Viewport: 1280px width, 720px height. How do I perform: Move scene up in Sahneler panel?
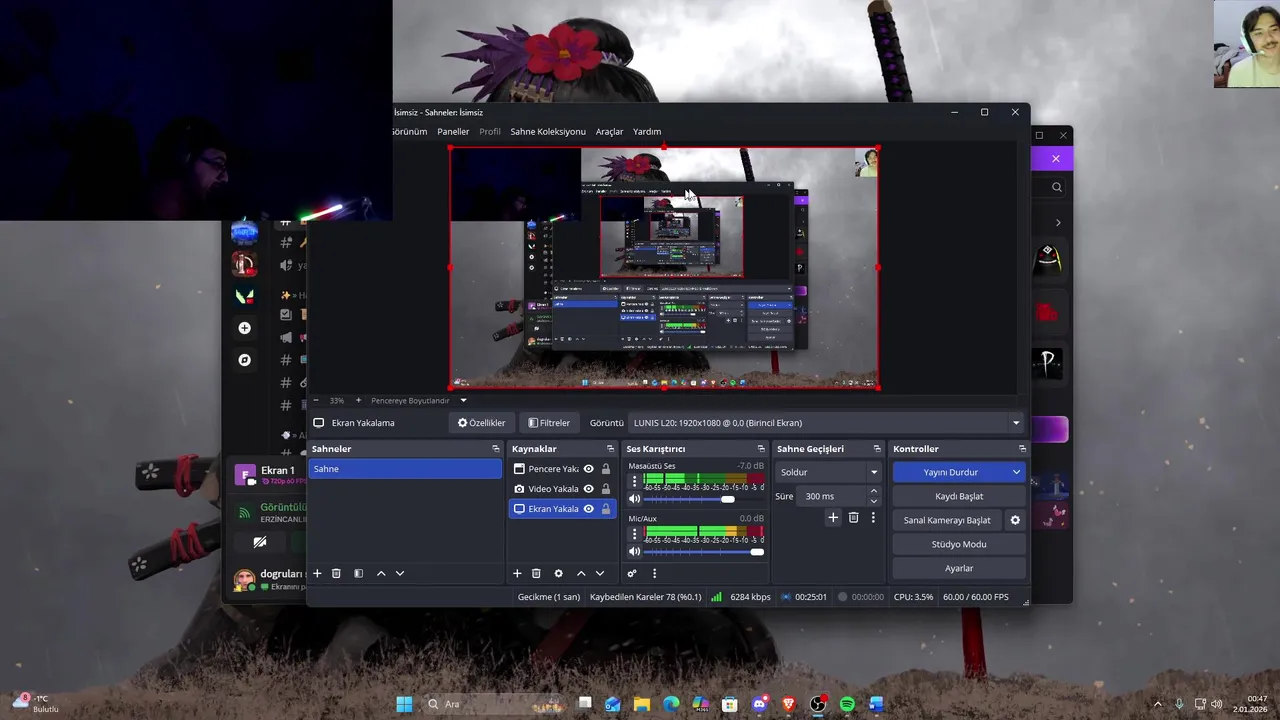point(381,573)
